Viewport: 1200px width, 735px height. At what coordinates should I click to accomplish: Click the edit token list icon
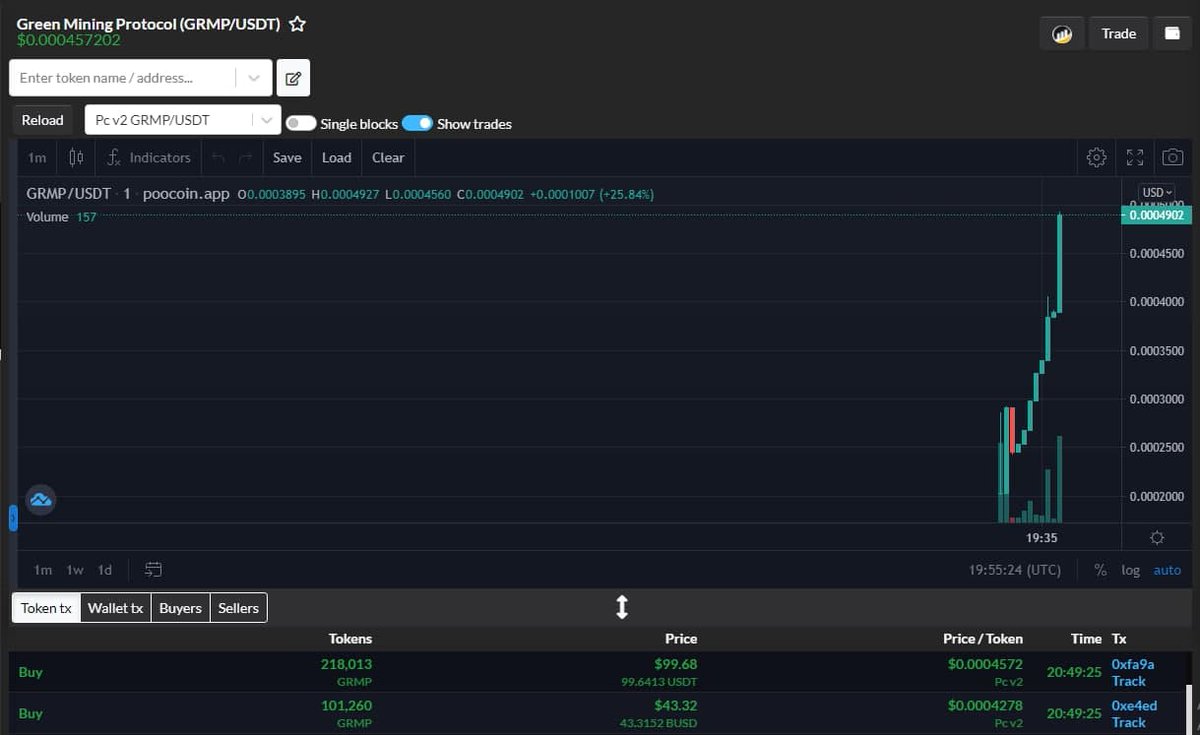tap(293, 78)
